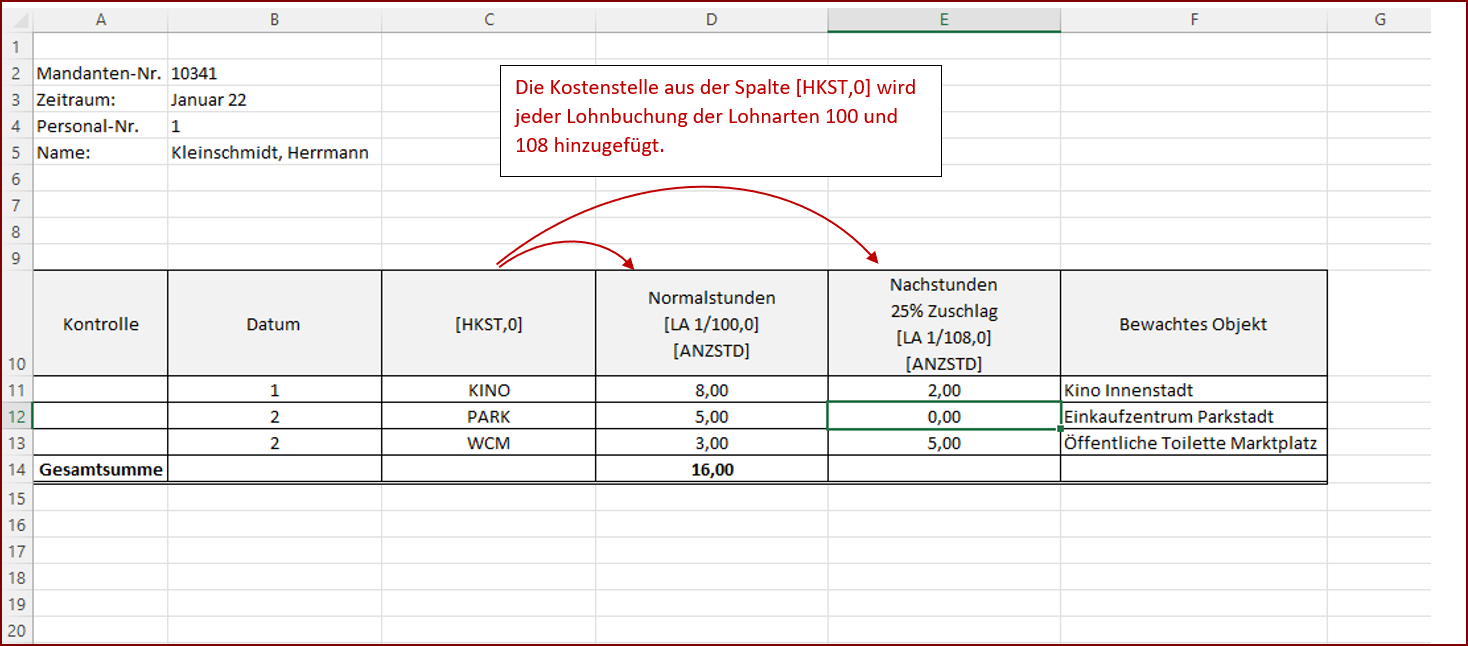Select column header E
1468x646 pixels.
point(943,18)
